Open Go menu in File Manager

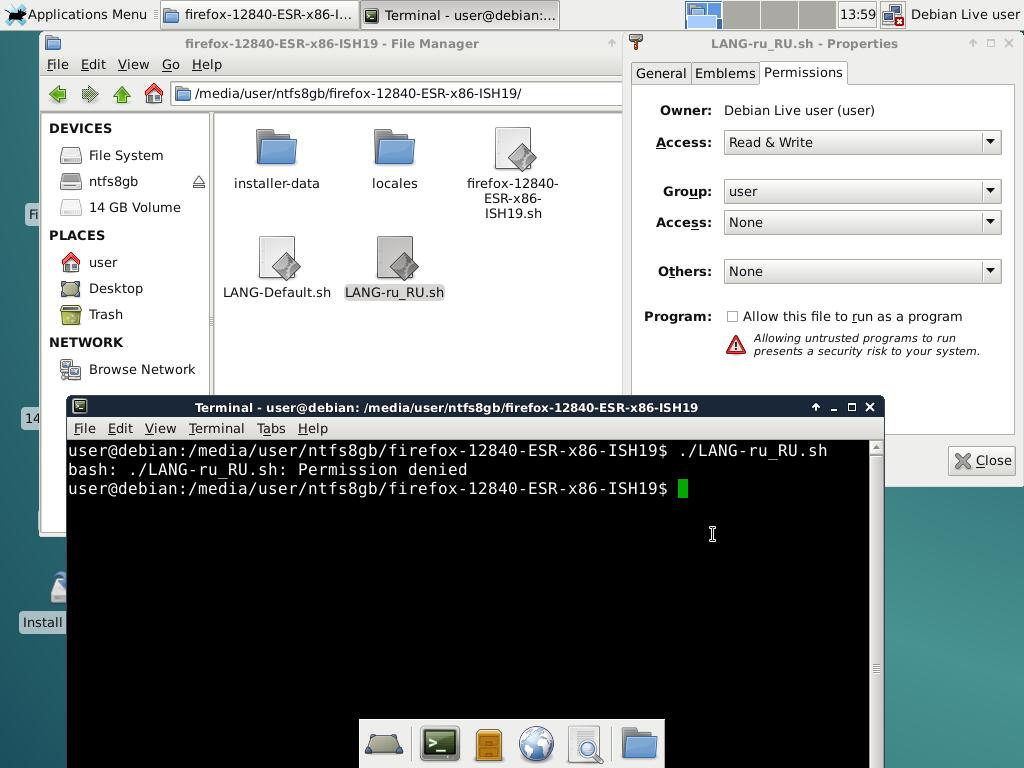click(x=170, y=65)
